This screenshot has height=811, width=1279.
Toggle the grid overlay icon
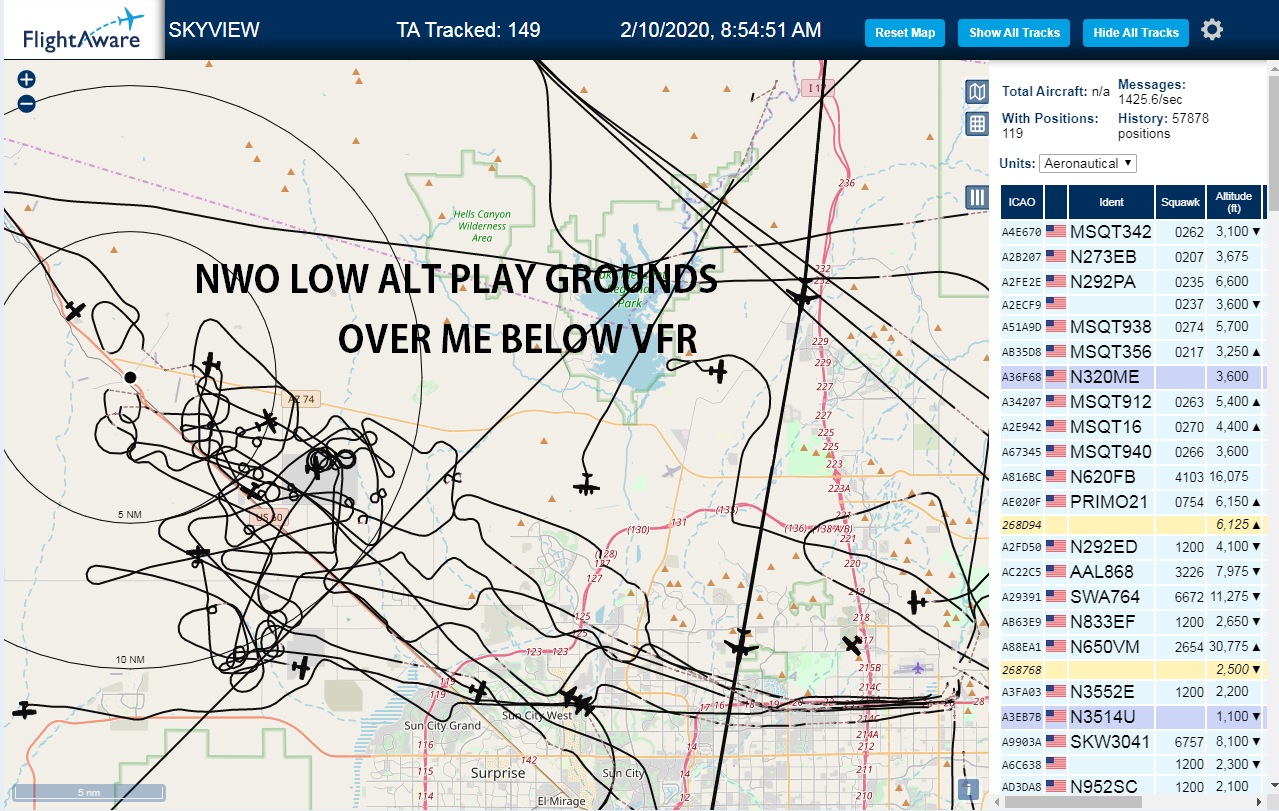click(977, 124)
